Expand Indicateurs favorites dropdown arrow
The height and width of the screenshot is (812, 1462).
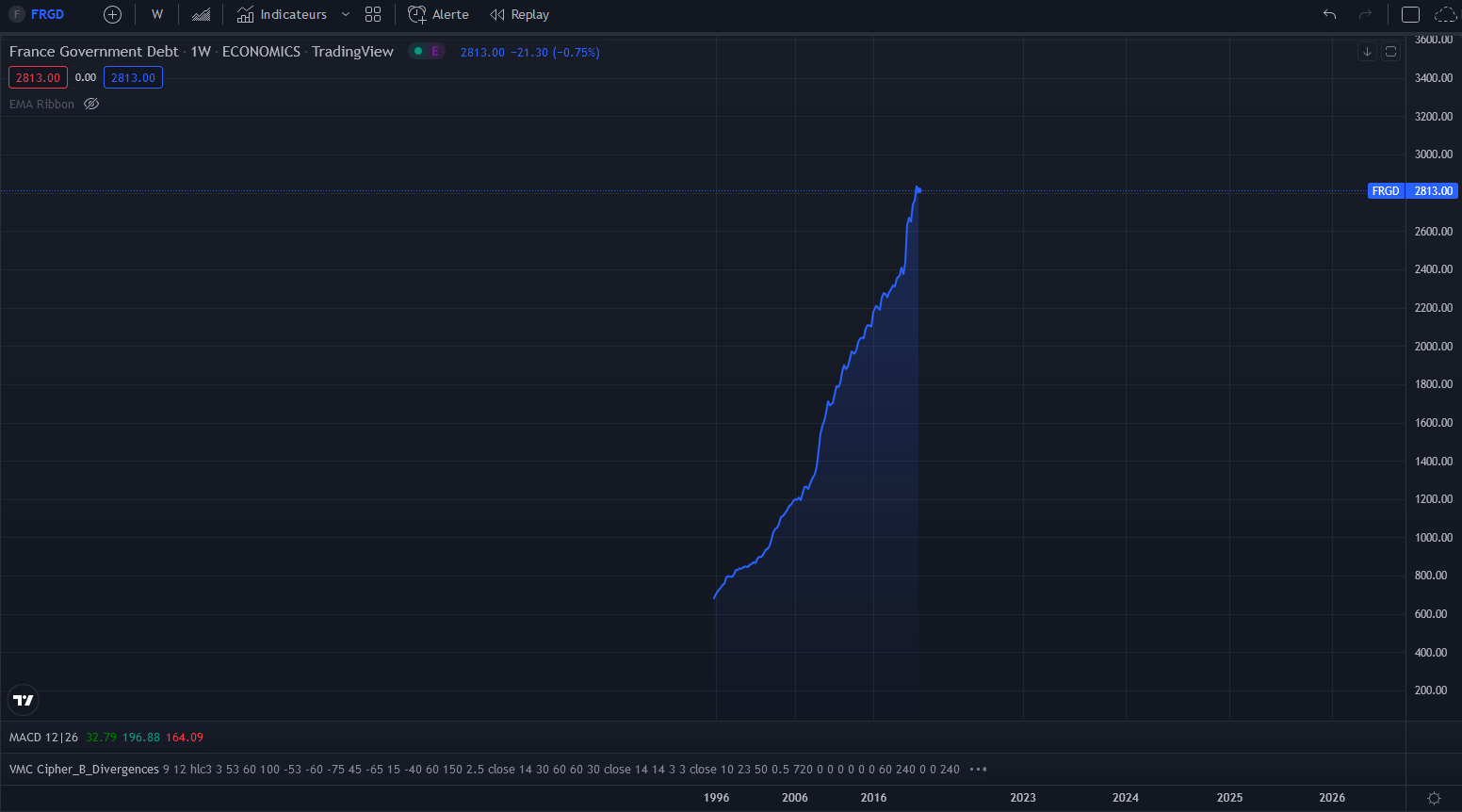coord(346,14)
